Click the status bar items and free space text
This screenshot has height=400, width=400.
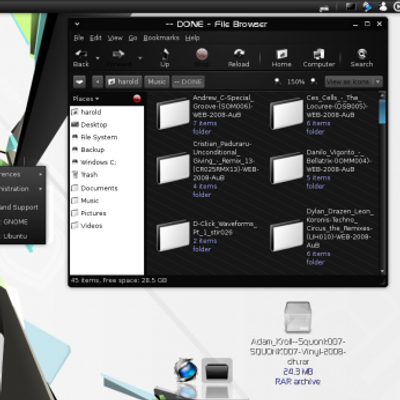119,280
